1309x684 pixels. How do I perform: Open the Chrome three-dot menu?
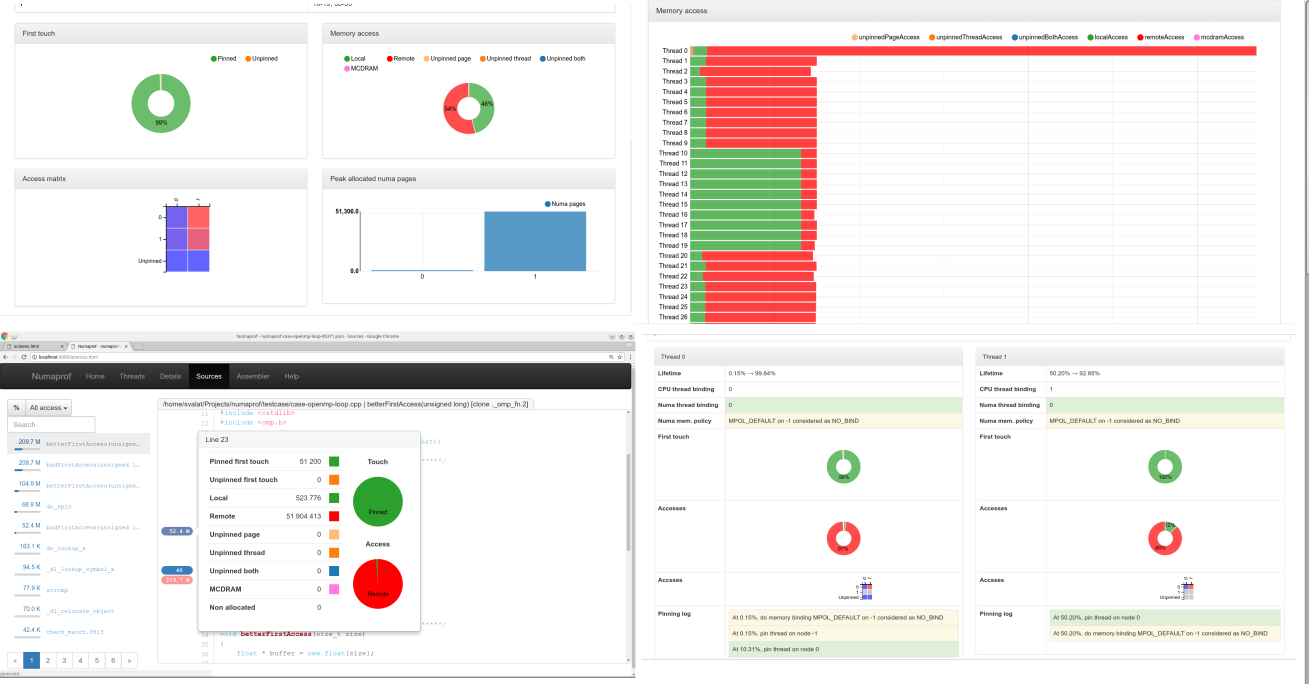pyautogui.click(x=630, y=357)
